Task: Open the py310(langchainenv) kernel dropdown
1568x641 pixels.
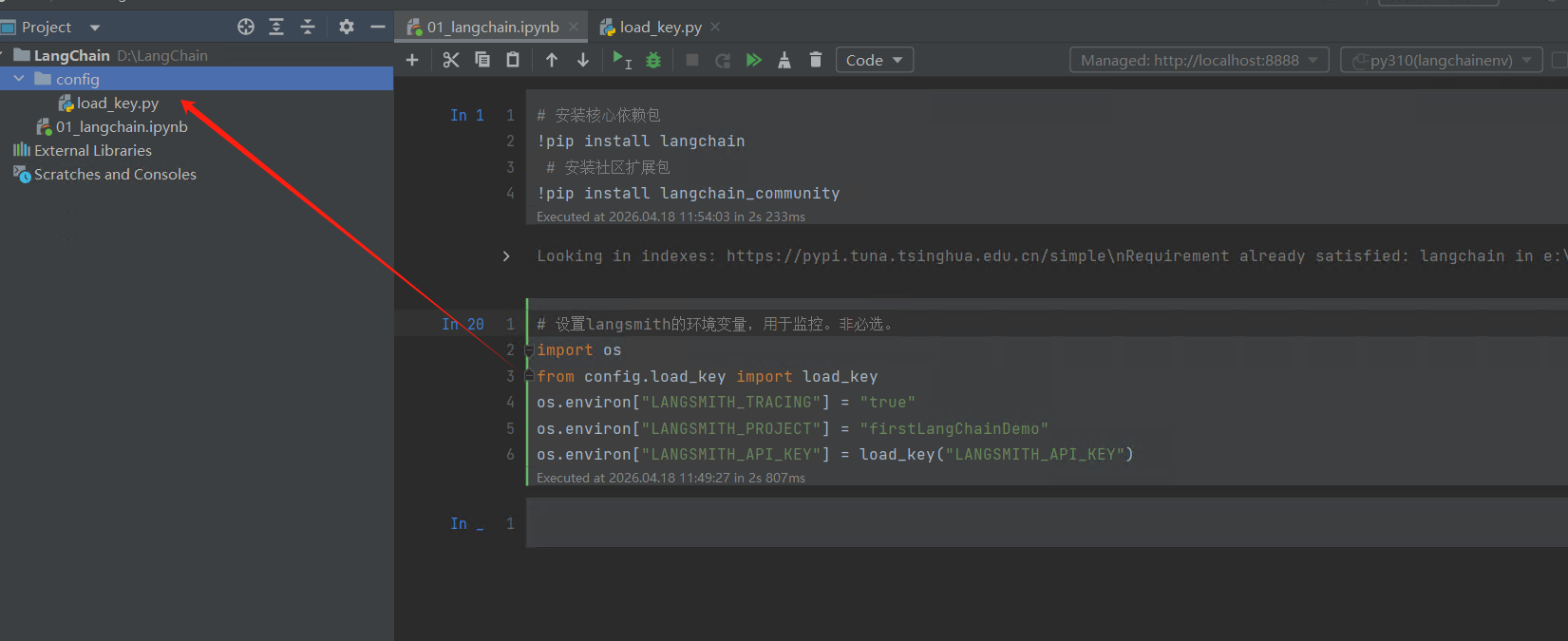Action: coord(1441,60)
